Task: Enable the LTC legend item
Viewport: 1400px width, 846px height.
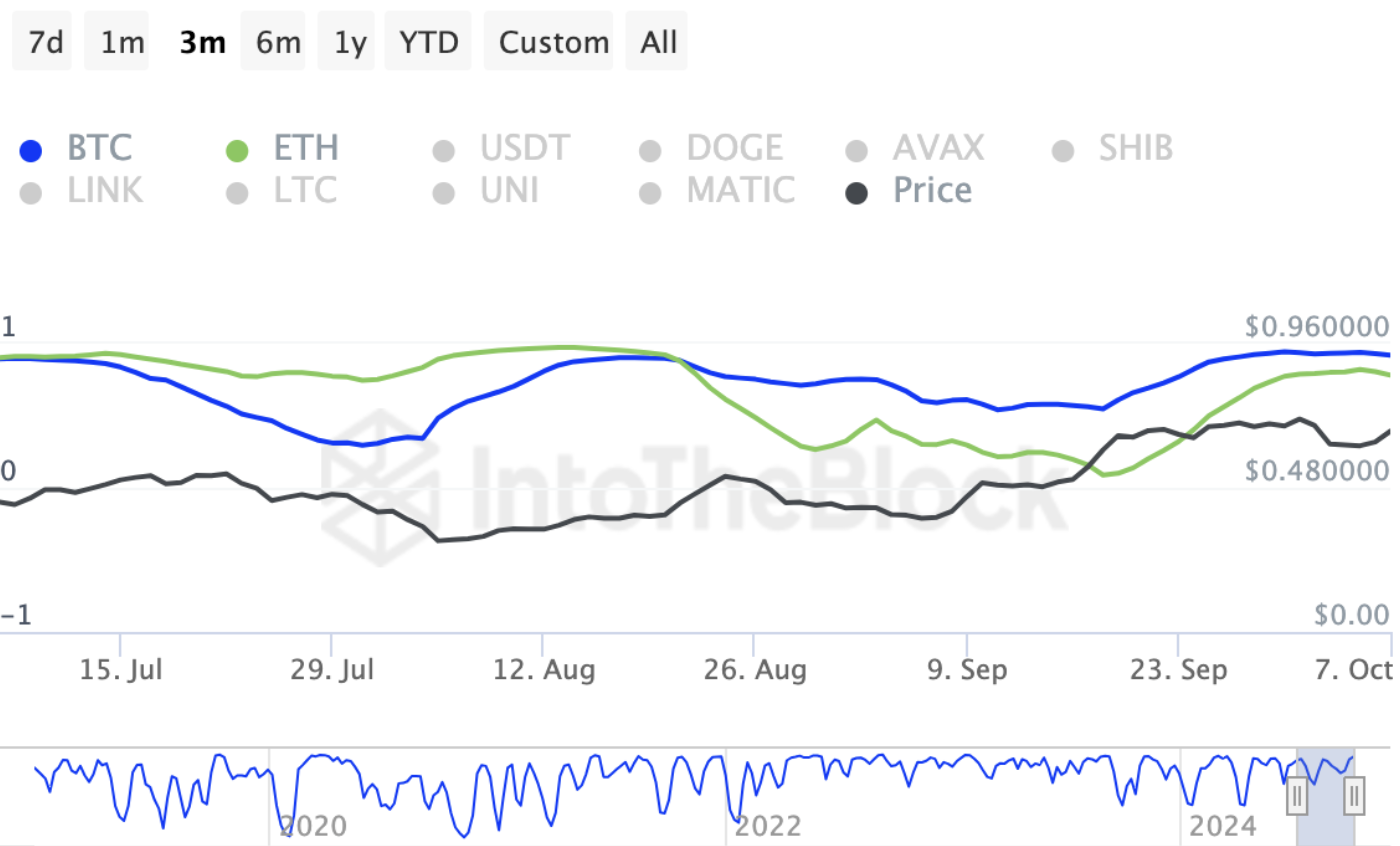Action: click(237, 192)
